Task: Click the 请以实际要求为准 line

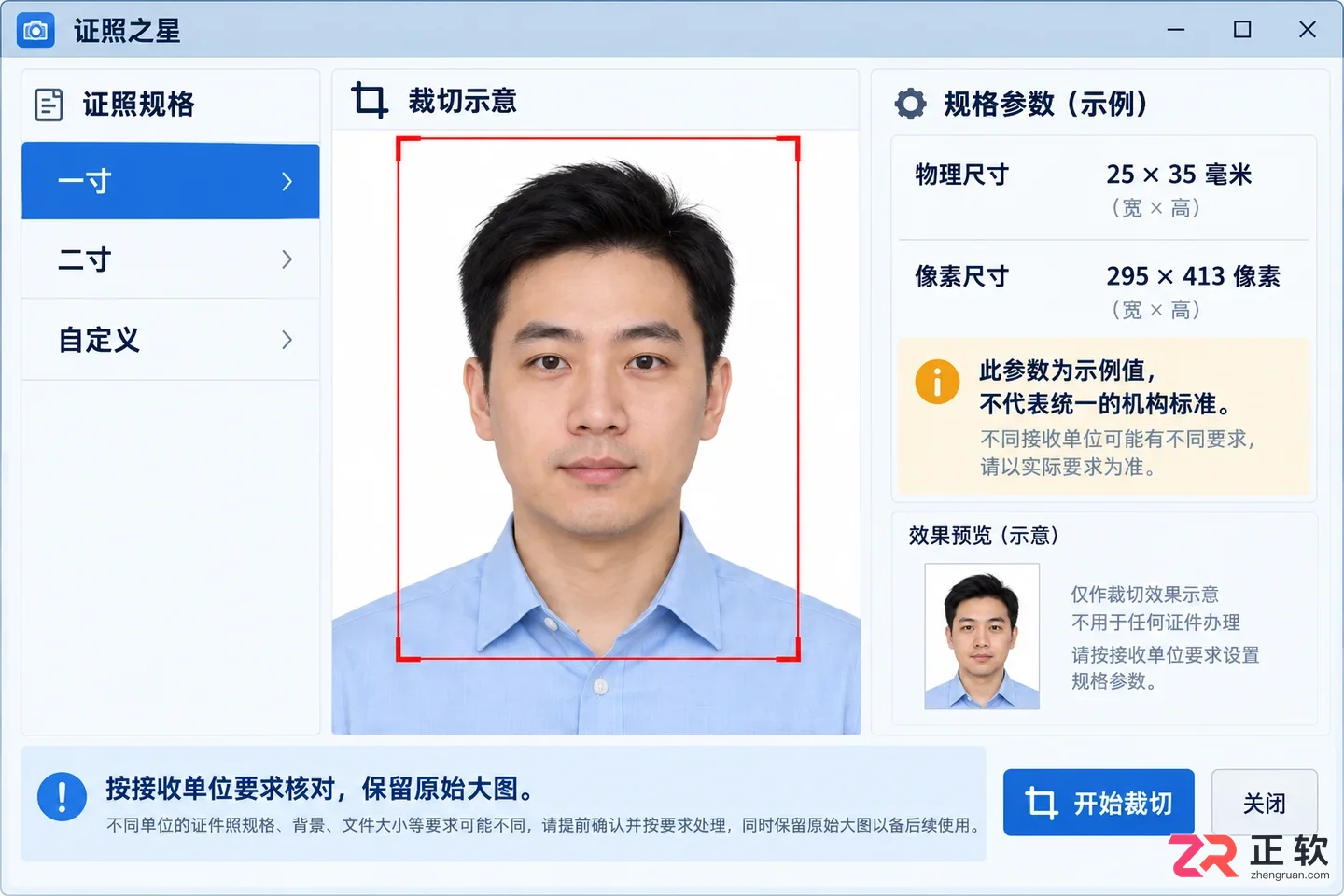Action: point(1069,467)
